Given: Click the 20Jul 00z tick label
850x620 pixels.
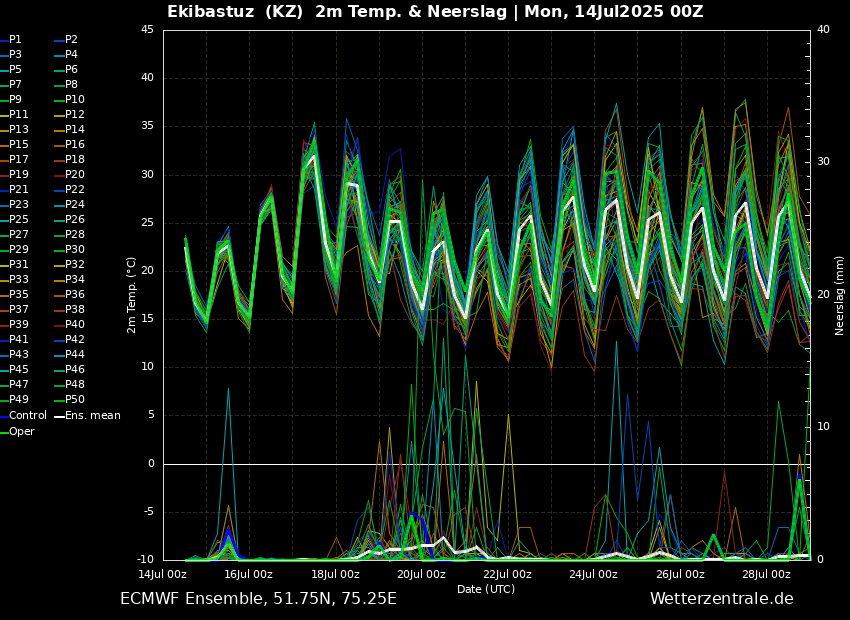Looking at the screenshot, I should tap(421, 574).
